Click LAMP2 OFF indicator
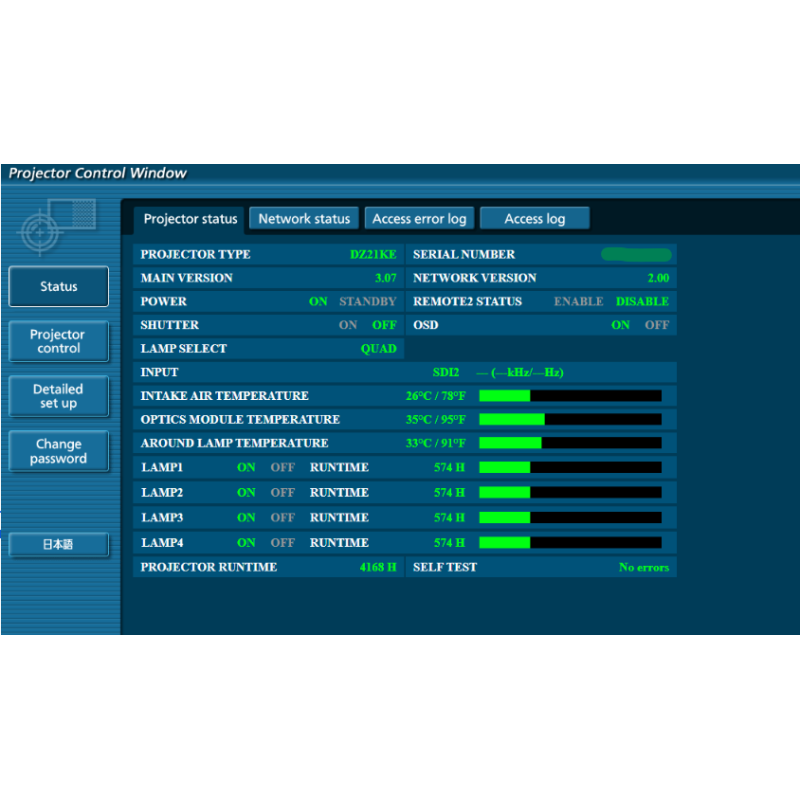 pos(283,493)
